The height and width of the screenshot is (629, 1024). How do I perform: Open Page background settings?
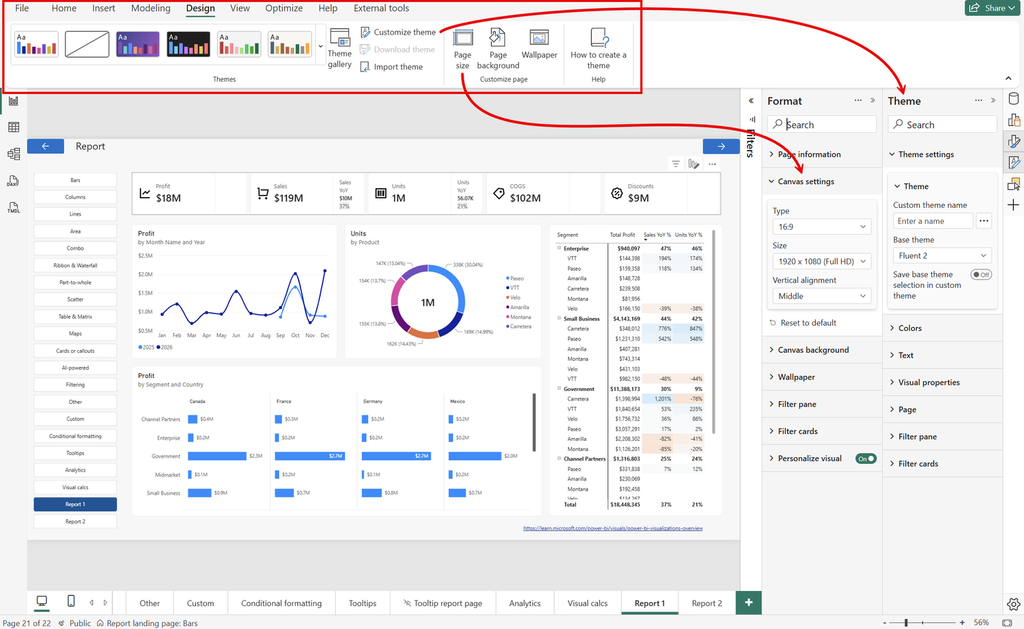[x=498, y=48]
